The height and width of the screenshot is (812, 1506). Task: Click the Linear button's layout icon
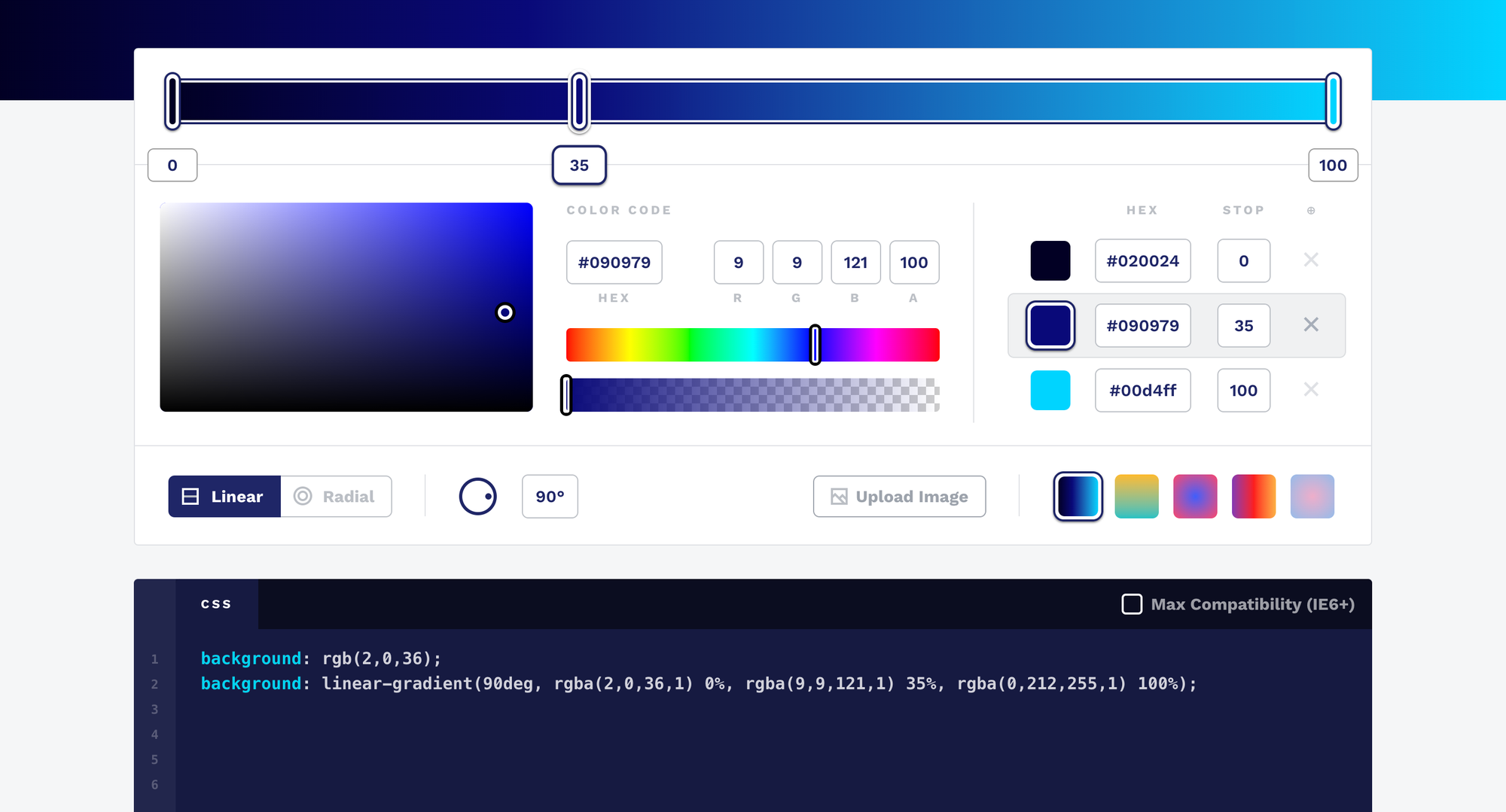[x=191, y=497]
